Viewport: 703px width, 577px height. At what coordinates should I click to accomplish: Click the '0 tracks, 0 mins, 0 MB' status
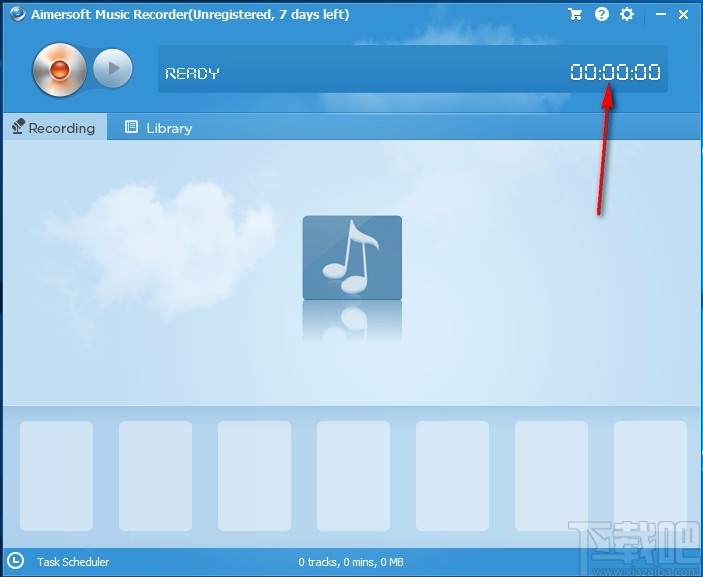click(351, 562)
